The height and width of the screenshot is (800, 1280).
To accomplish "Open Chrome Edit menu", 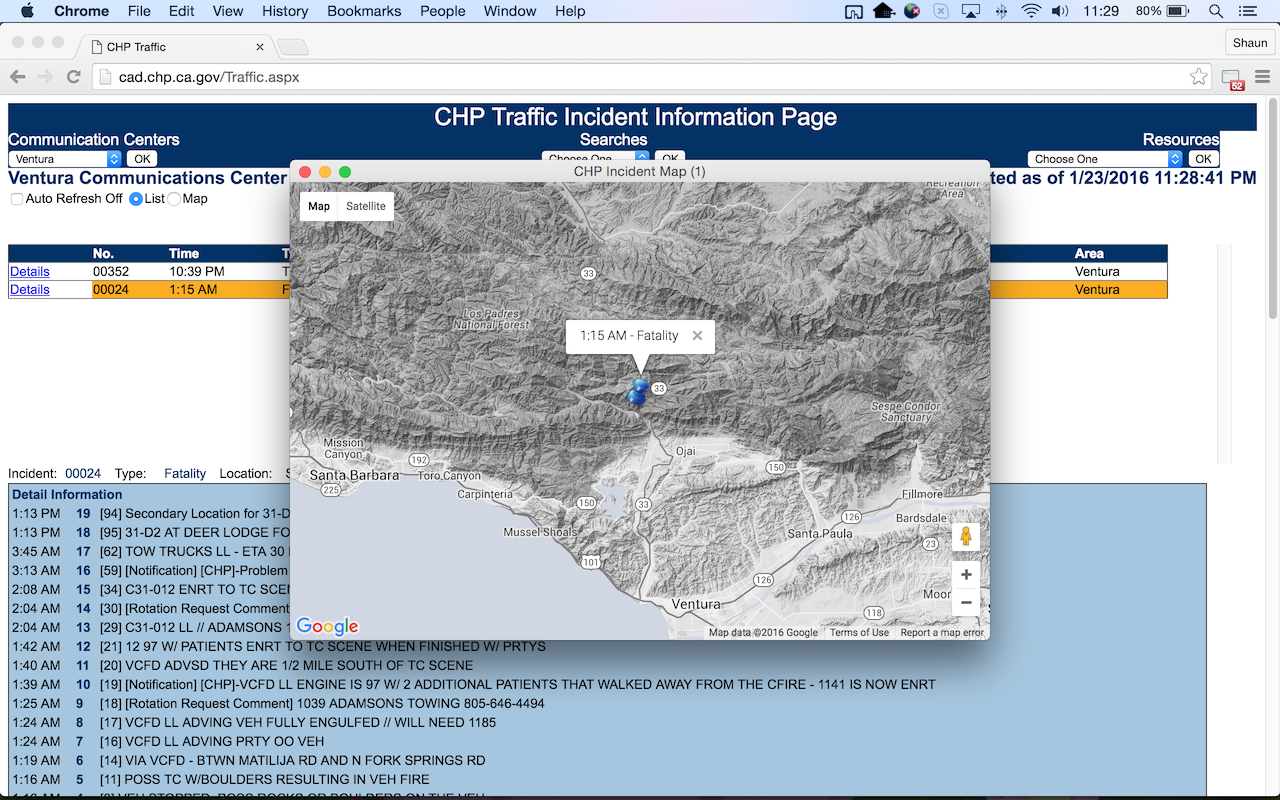I will pyautogui.click(x=182, y=11).
